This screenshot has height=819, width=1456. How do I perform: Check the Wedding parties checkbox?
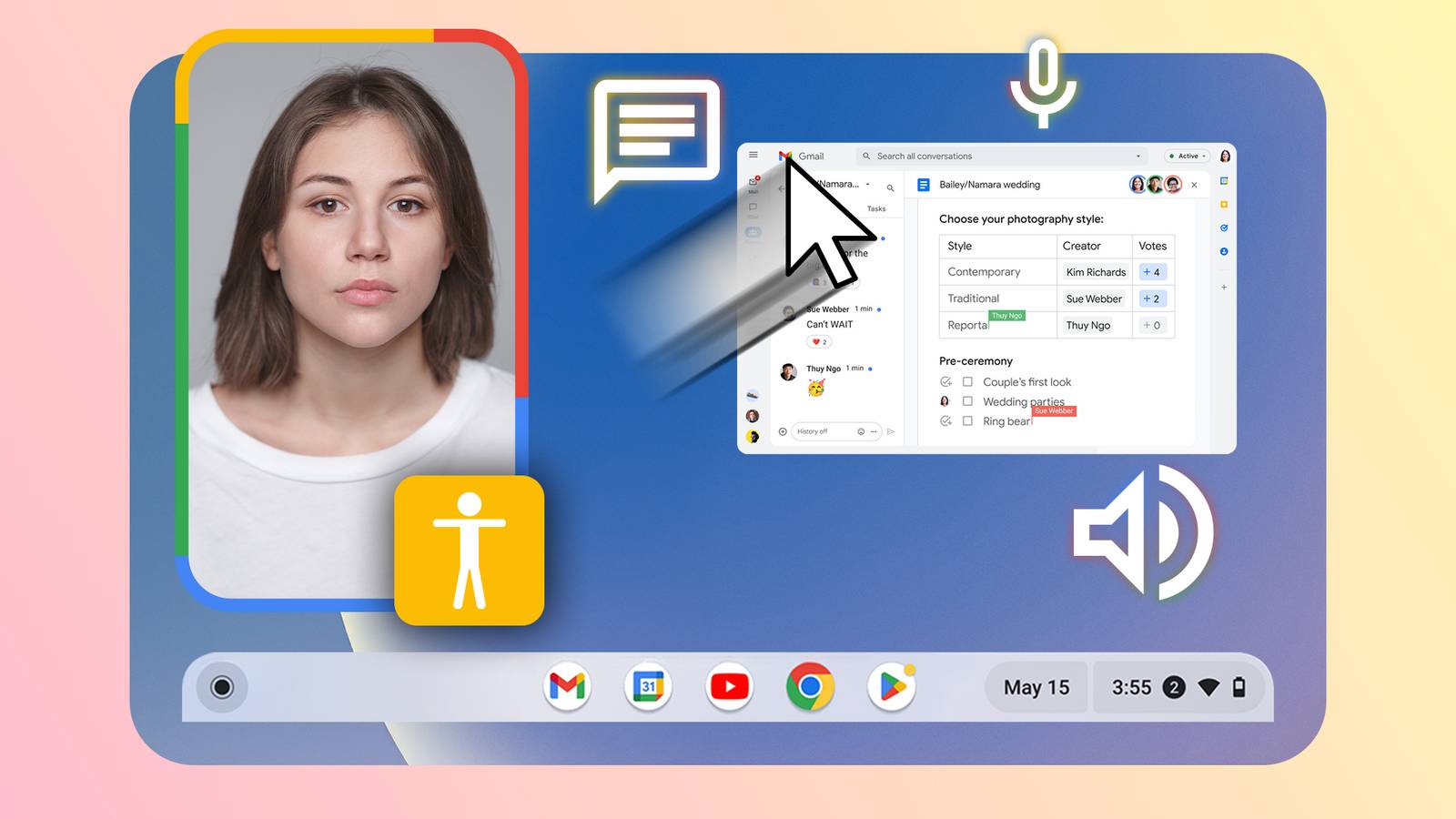click(x=966, y=401)
